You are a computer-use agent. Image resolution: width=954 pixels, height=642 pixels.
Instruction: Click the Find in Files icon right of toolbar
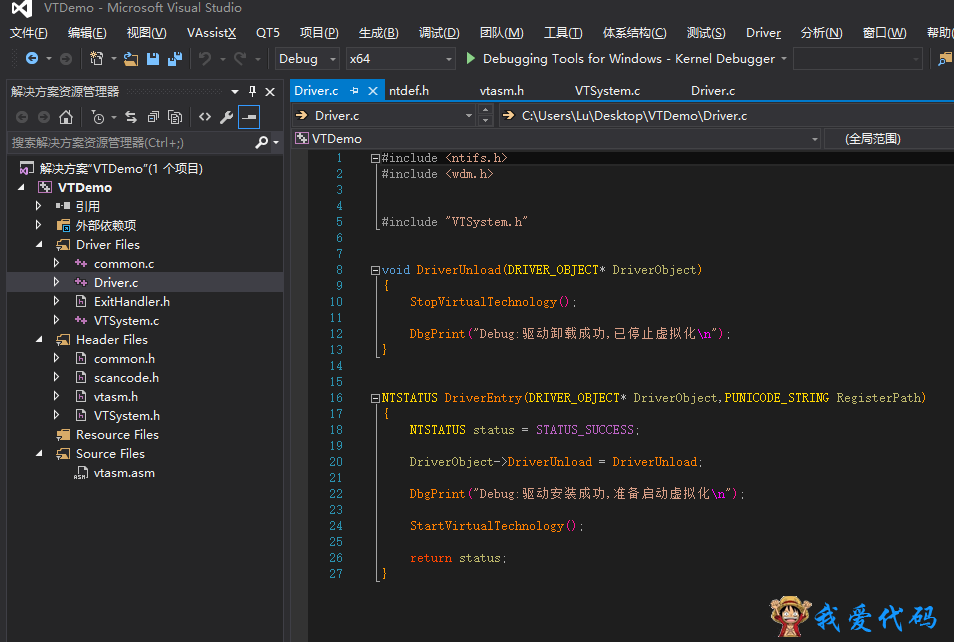944,59
